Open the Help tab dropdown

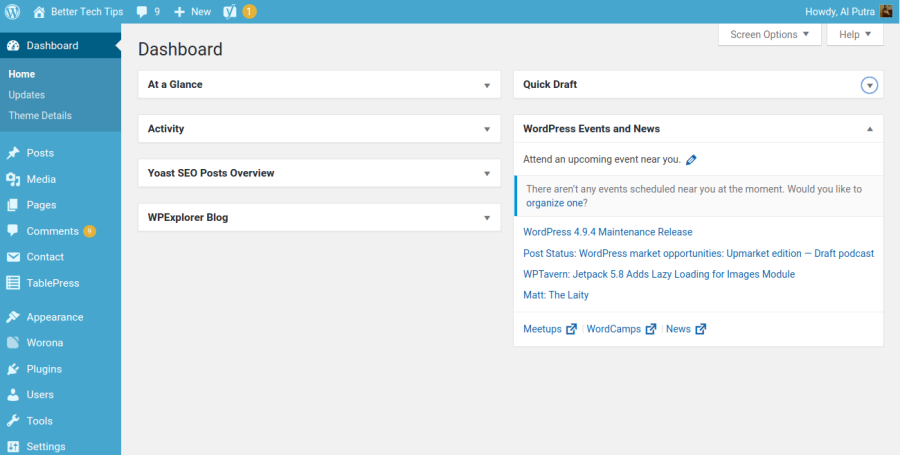(x=855, y=34)
